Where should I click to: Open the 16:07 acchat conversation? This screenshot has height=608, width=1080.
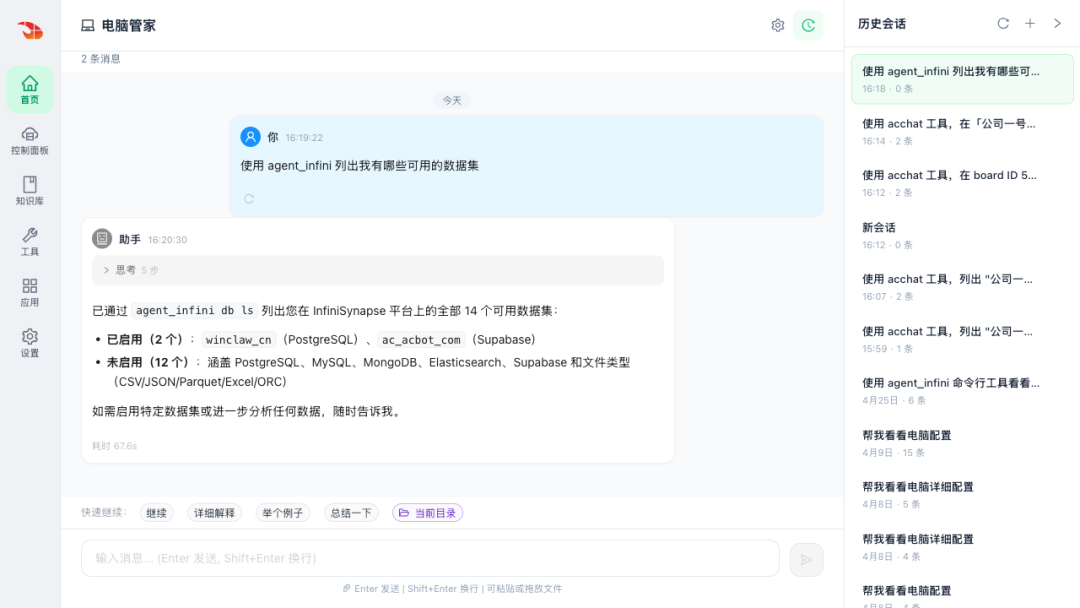pyautogui.click(x=962, y=287)
